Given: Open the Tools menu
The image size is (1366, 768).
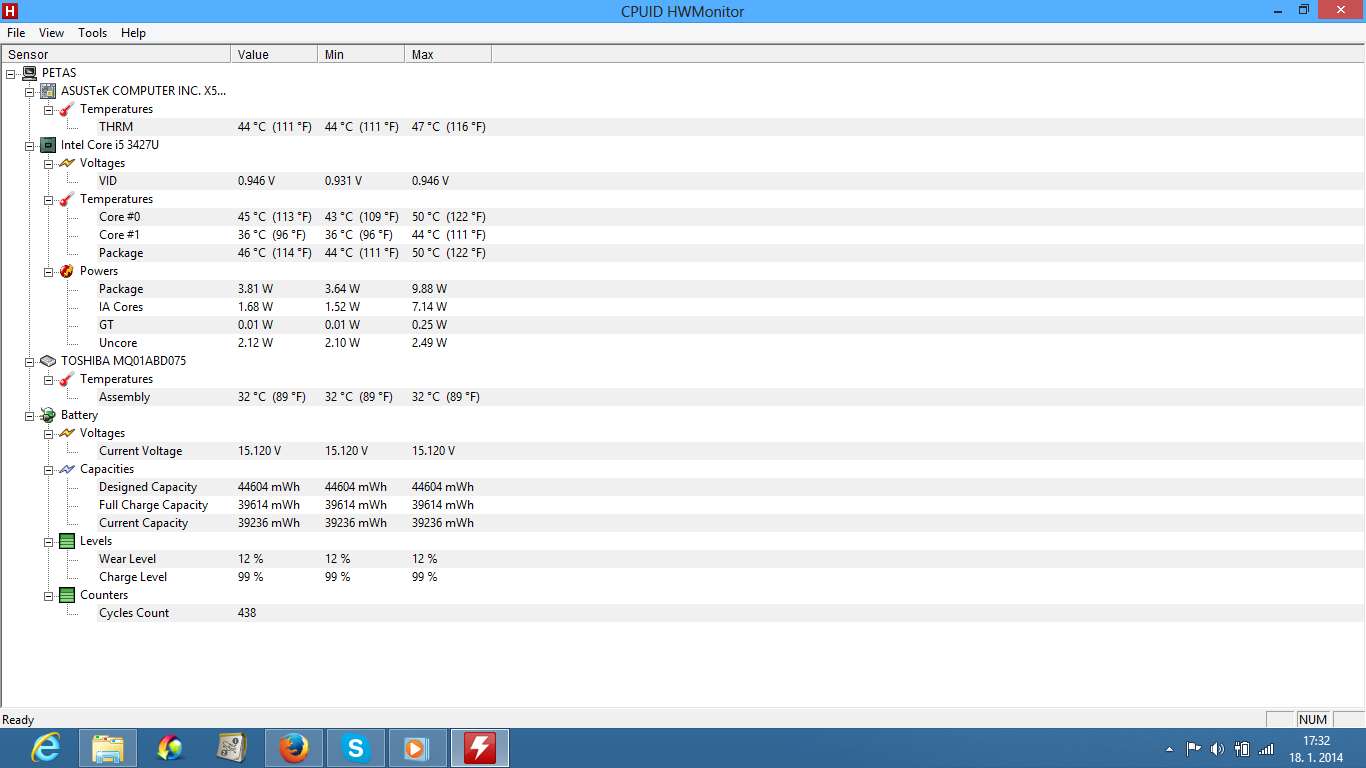Looking at the screenshot, I should 92,33.
